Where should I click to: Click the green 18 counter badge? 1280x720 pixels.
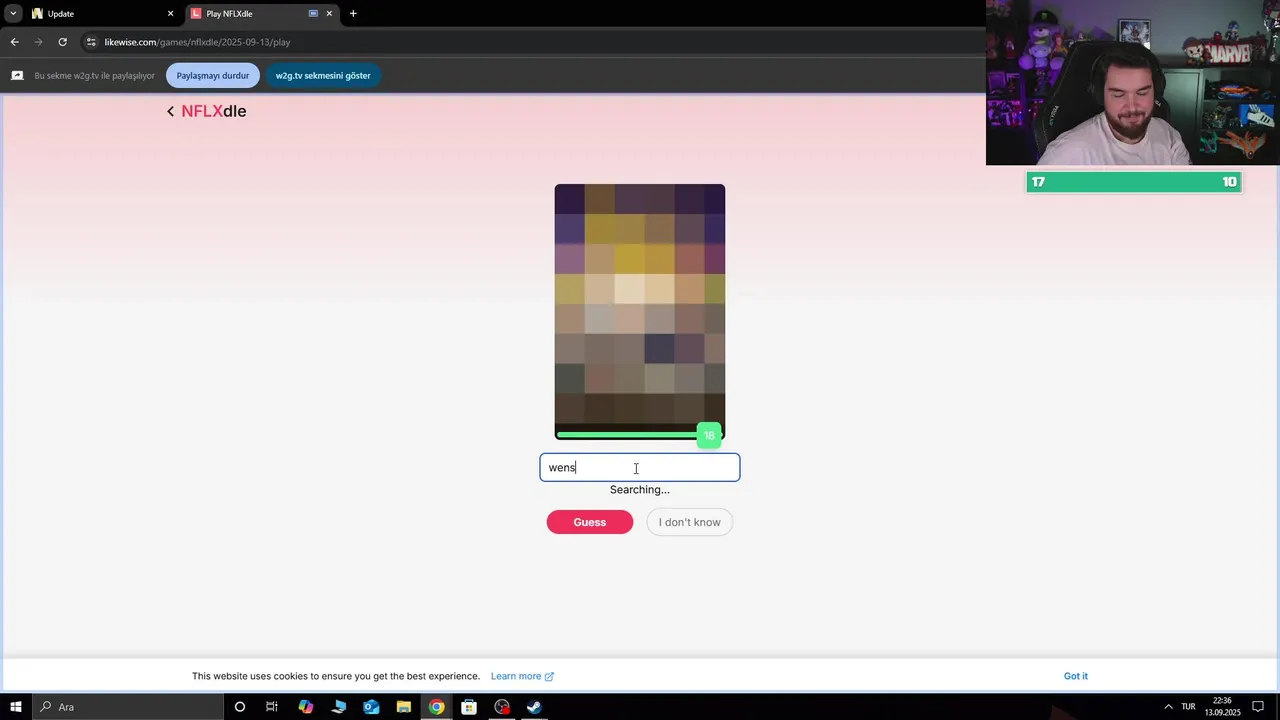[709, 435]
